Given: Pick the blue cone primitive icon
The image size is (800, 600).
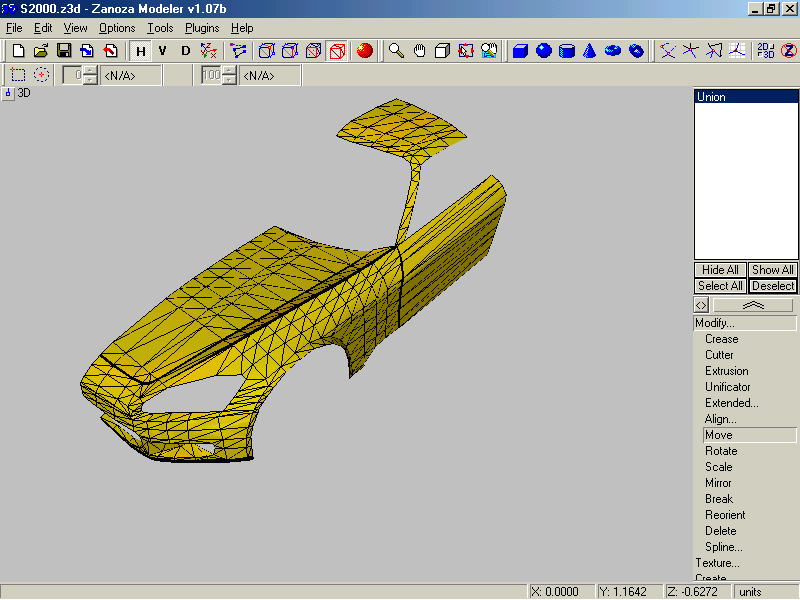Looking at the screenshot, I should pos(590,50).
